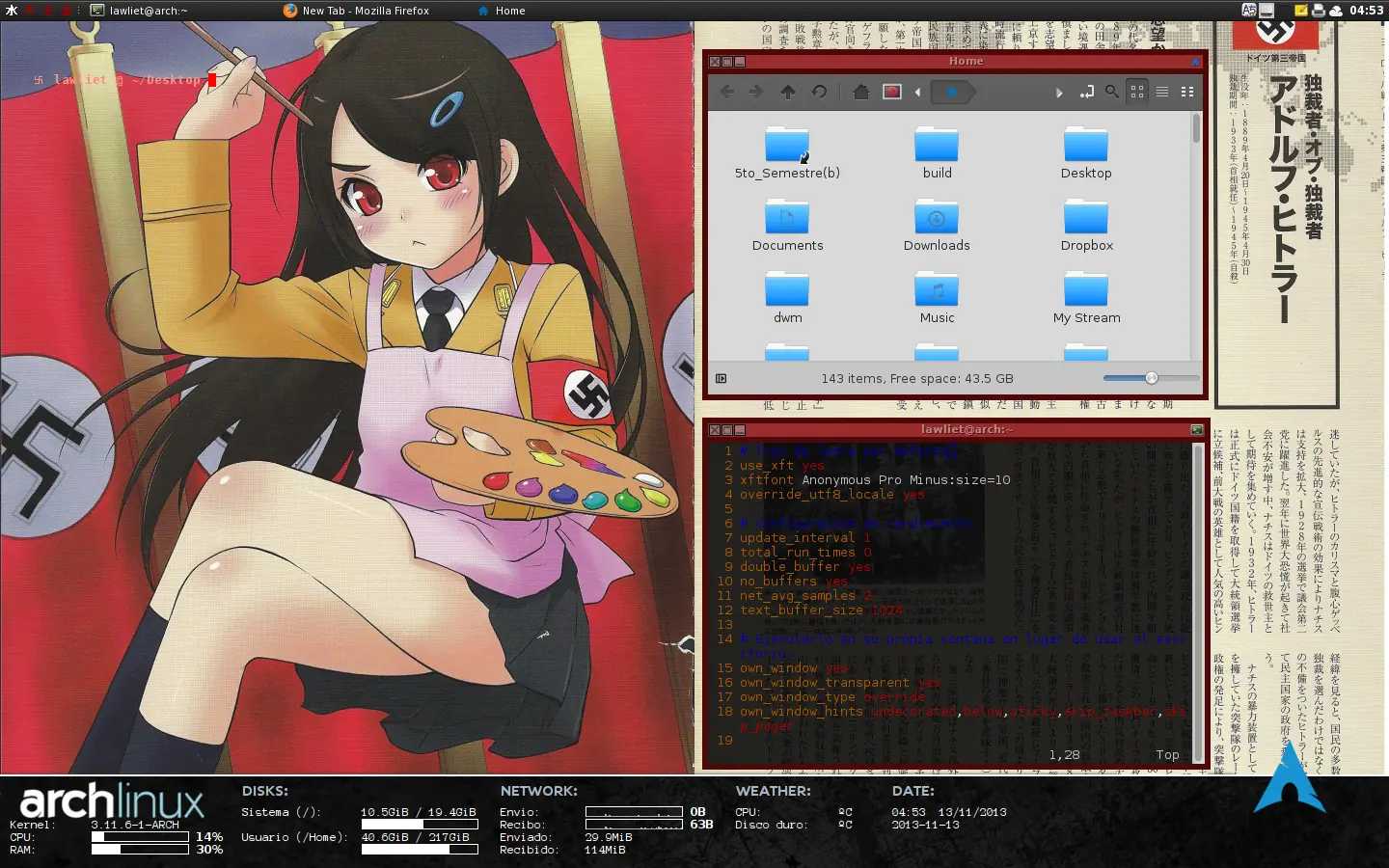1389x868 pixels.
Task: Open the Dropbox folder
Action: point(1086,226)
